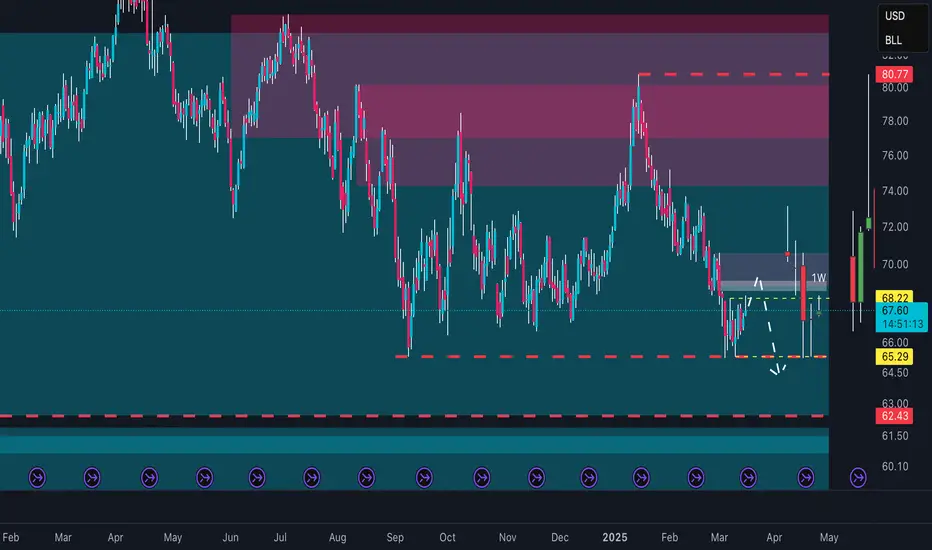Click the 70.00 price scale value
The height and width of the screenshot is (550, 932).
tap(895, 265)
